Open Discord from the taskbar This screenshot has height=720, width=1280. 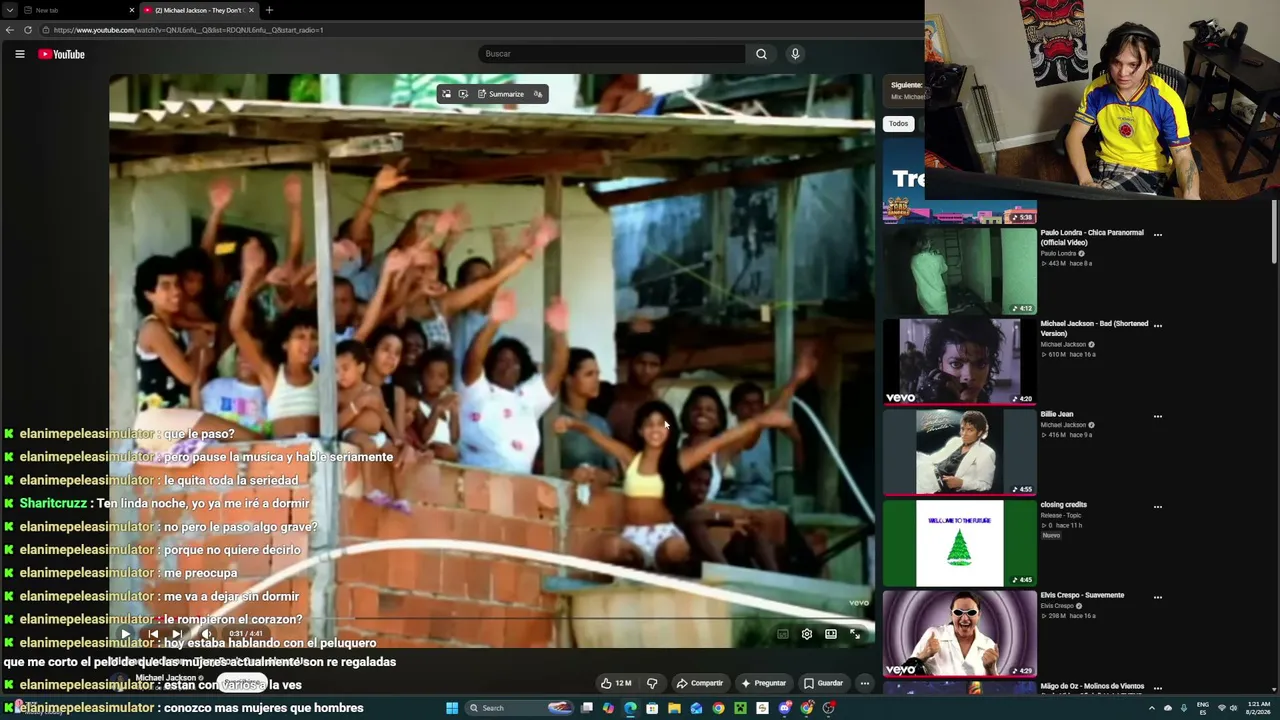785,708
